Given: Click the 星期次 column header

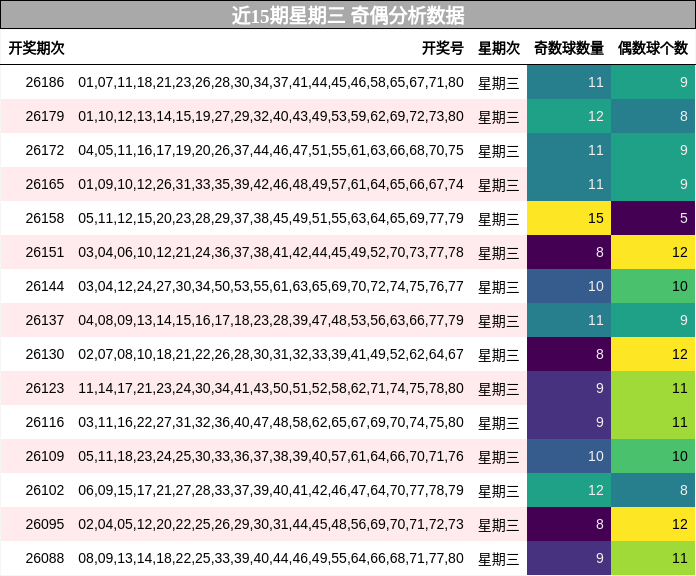Looking at the screenshot, I should coord(498,48).
